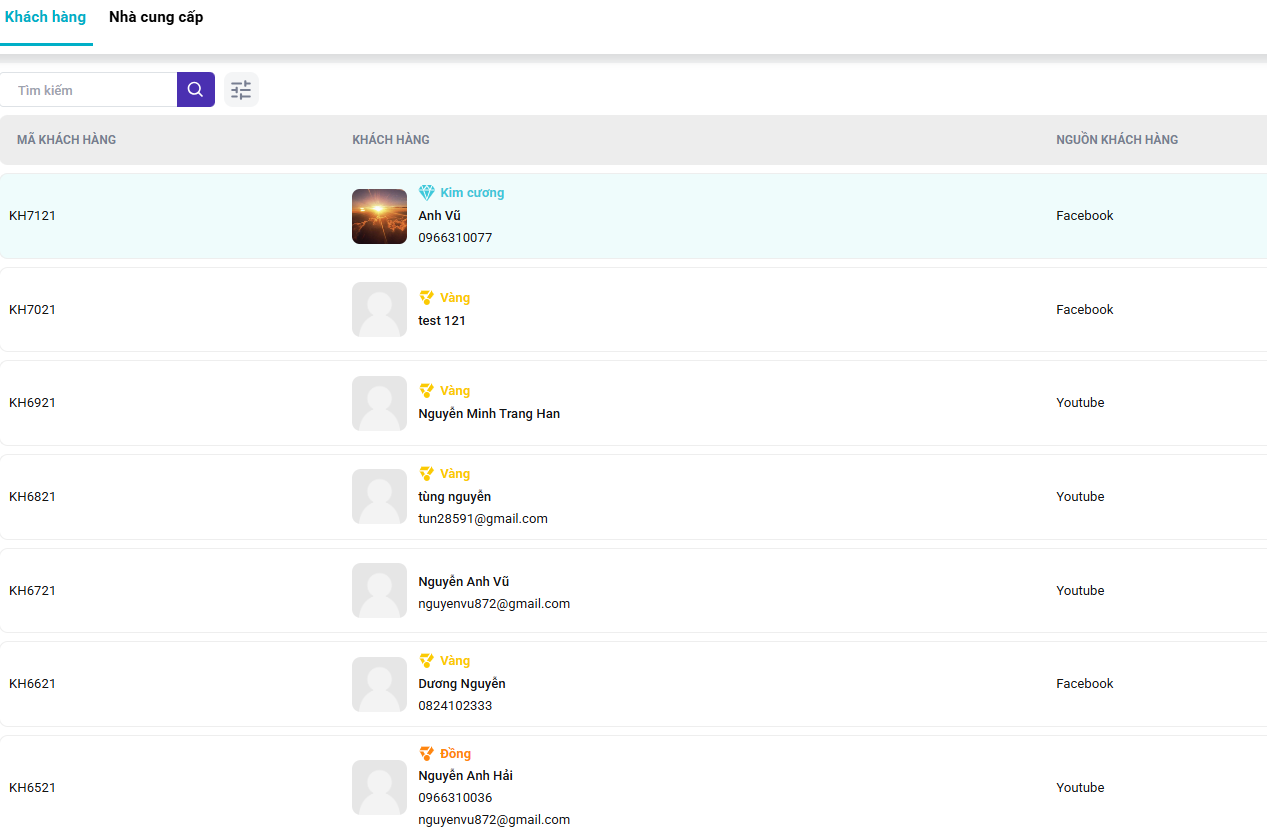Select customer name Nguyễn Minh Trang Han
Image resolution: width=1267 pixels, height=832 pixels.
[x=489, y=414]
